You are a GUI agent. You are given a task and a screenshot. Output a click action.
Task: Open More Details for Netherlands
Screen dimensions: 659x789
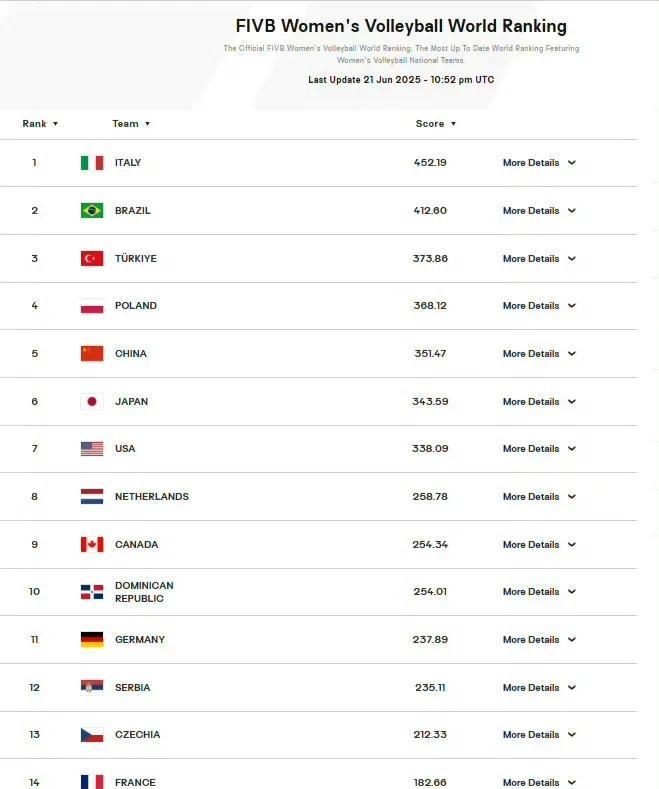pos(539,497)
